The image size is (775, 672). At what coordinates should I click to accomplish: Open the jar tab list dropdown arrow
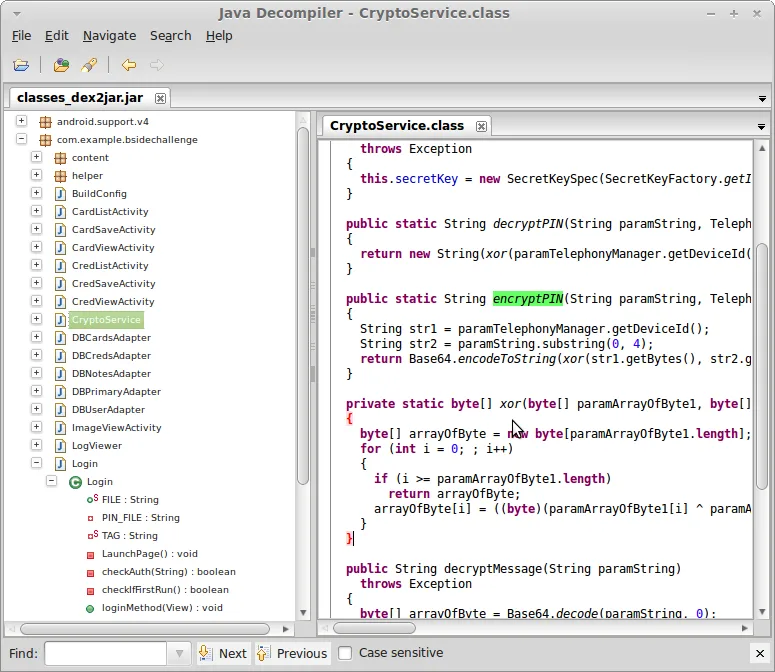762,99
